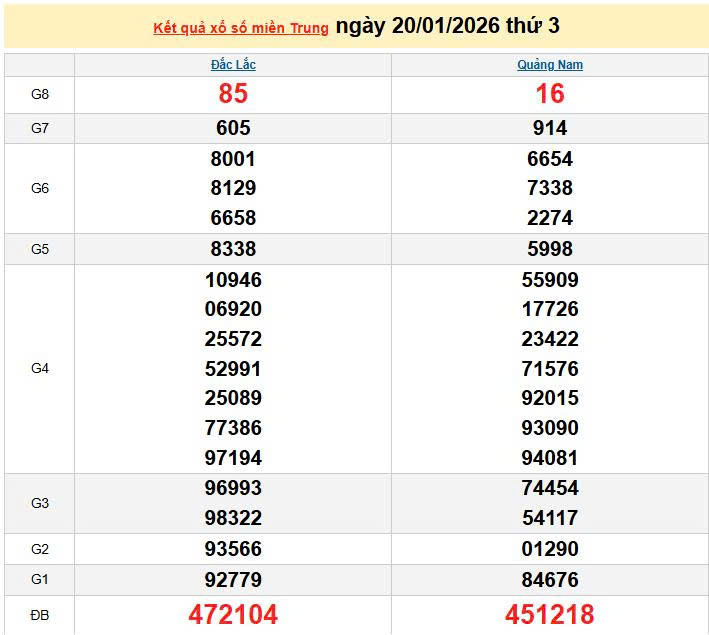Select the G4 row label
The height and width of the screenshot is (635, 709).
(x=40, y=368)
